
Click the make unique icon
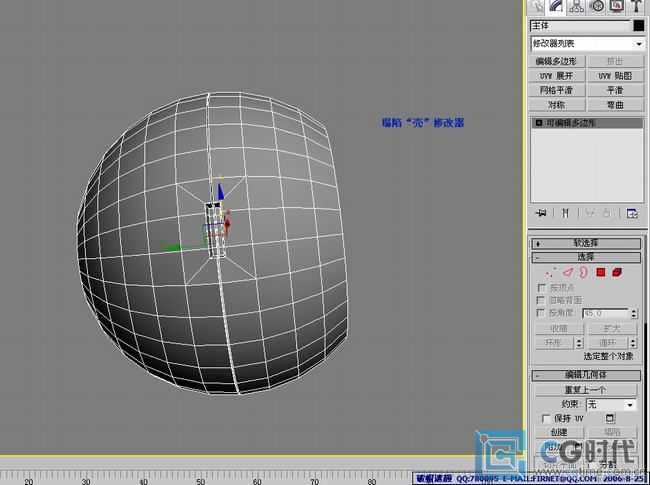(589, 213)
